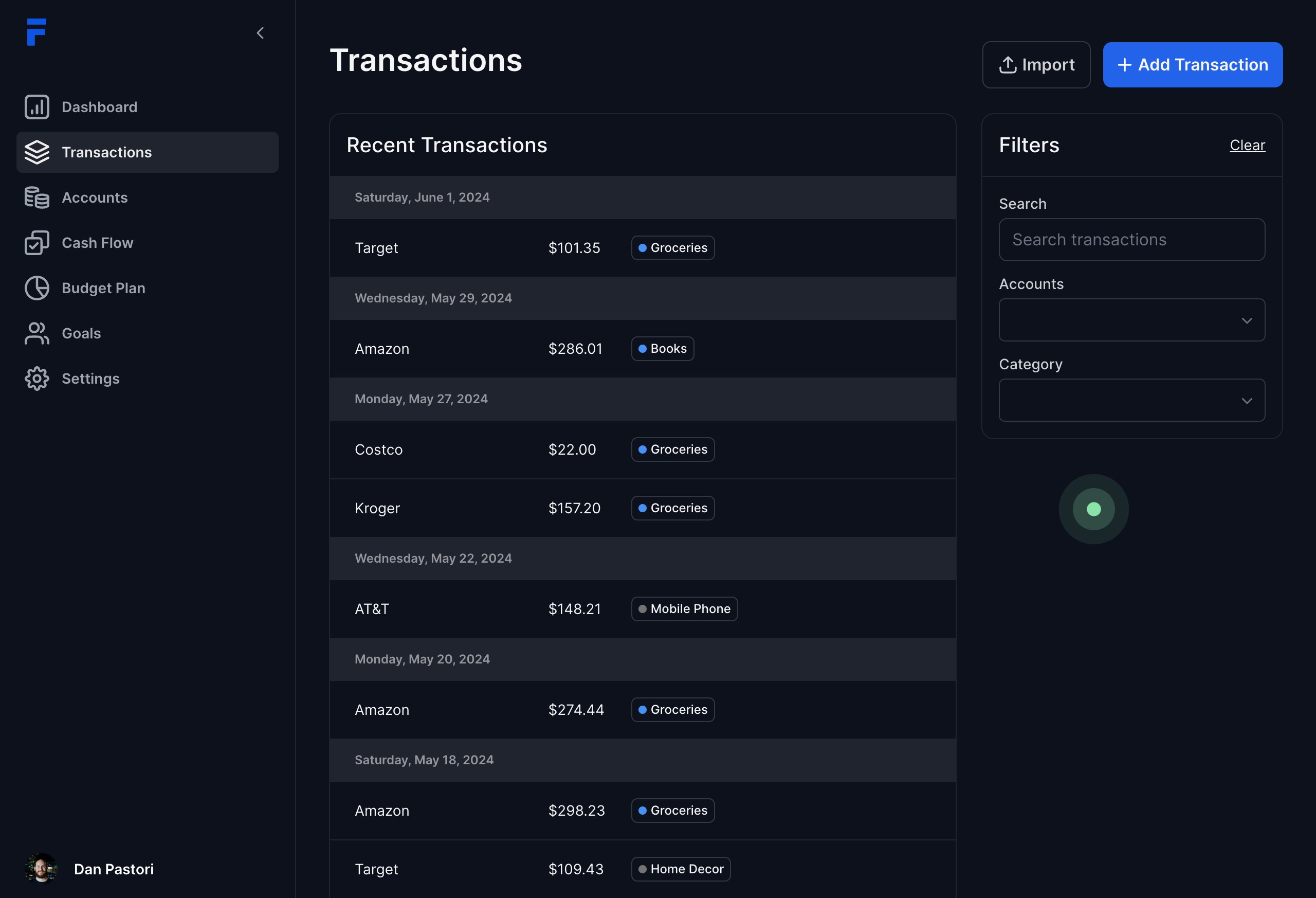Screen dimensions: 1316x898
Task: Click the Mobile Phone tag on AT&T
Action: 684,609
